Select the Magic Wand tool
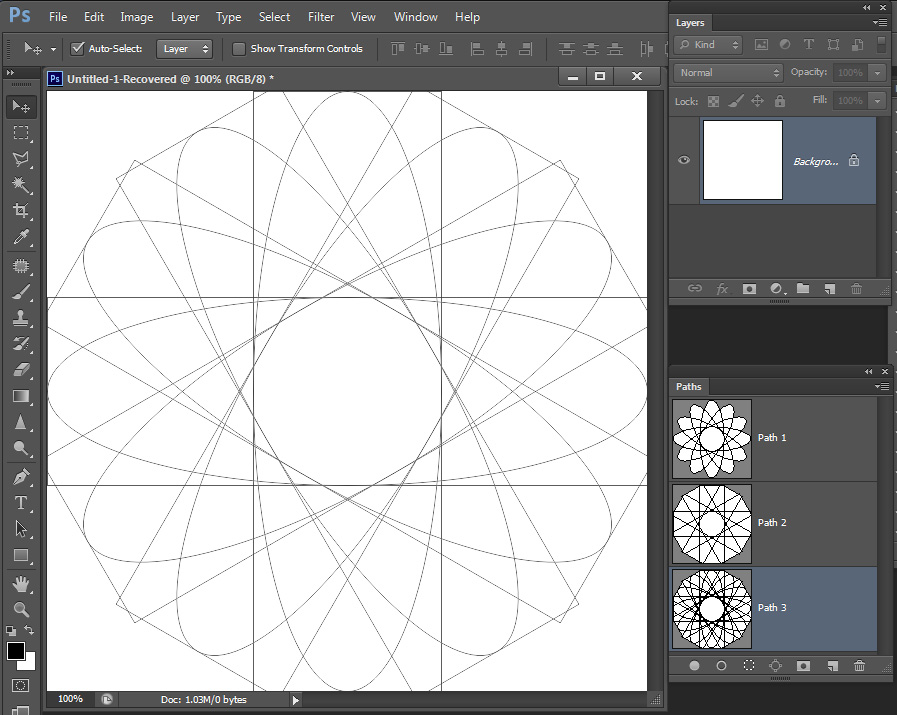The height and width of the screenshot is (715, 897). coord(21,185)
